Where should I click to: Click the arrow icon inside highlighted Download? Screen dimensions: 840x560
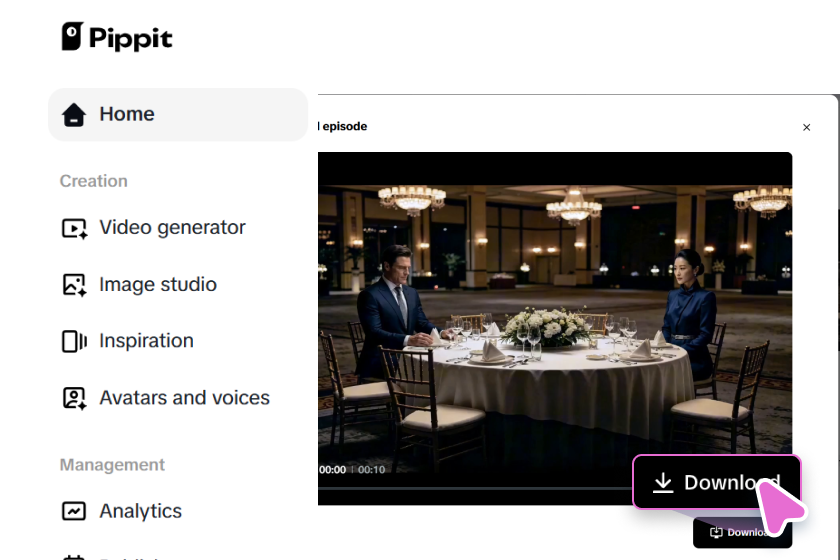pyautogui.click(x=663, y=482)
